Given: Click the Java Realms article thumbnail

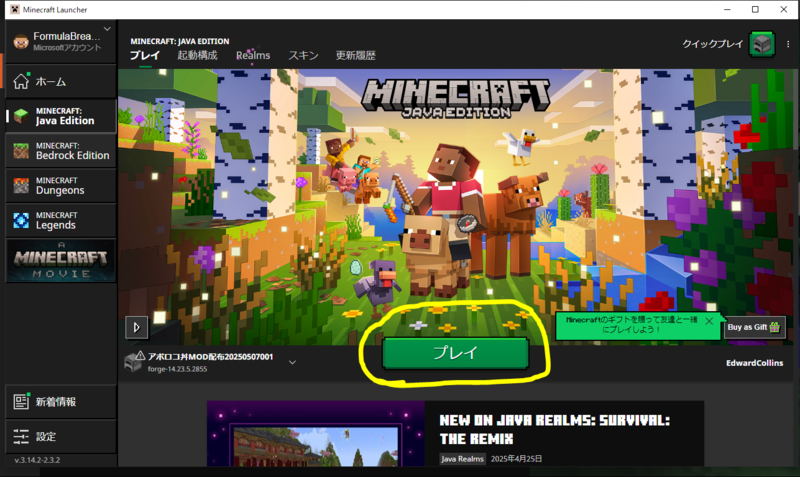Looking at the screenshot, I should tap(316, 434).
